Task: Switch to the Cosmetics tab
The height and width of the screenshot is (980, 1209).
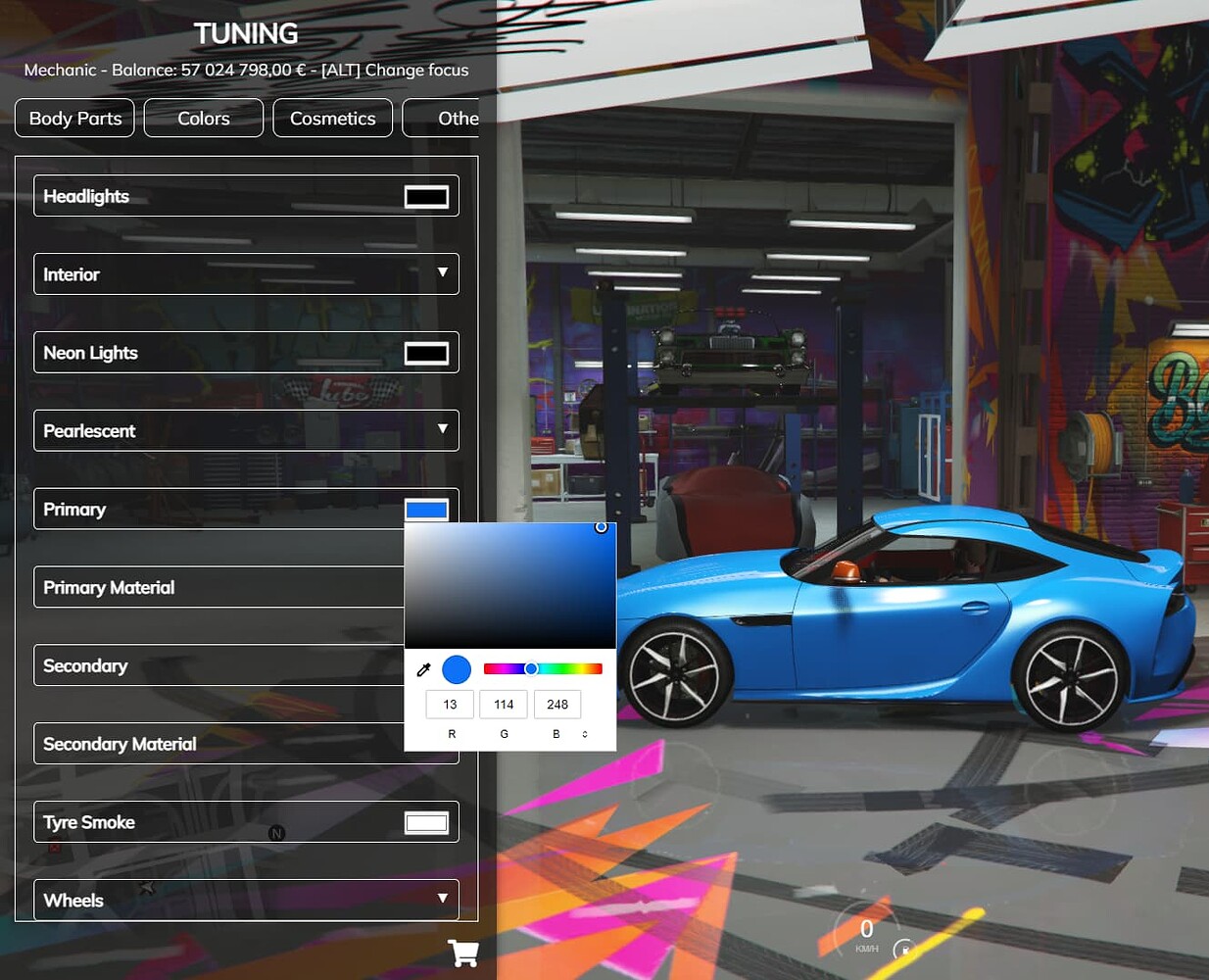Action: coord(332,118)
